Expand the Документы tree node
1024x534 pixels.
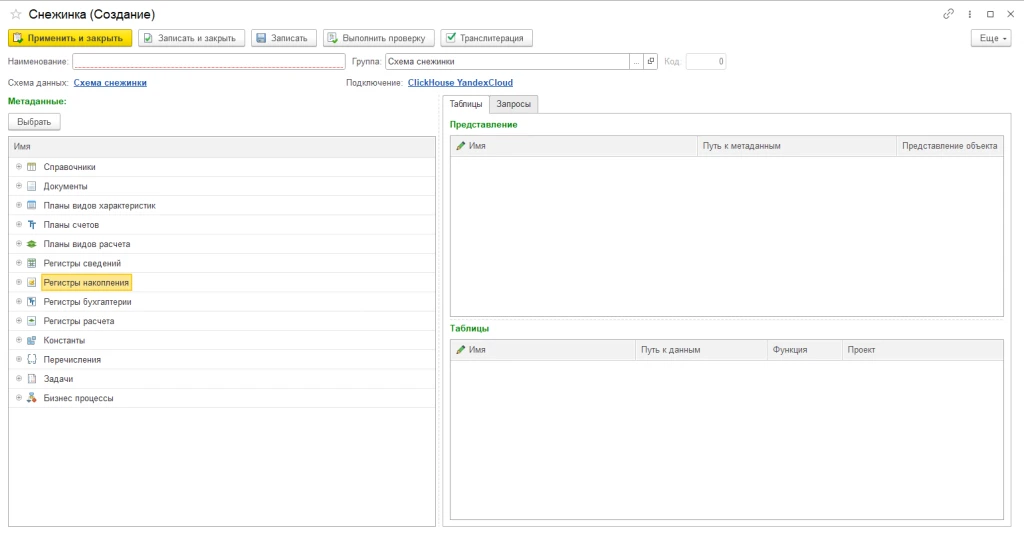click(18, 186)
